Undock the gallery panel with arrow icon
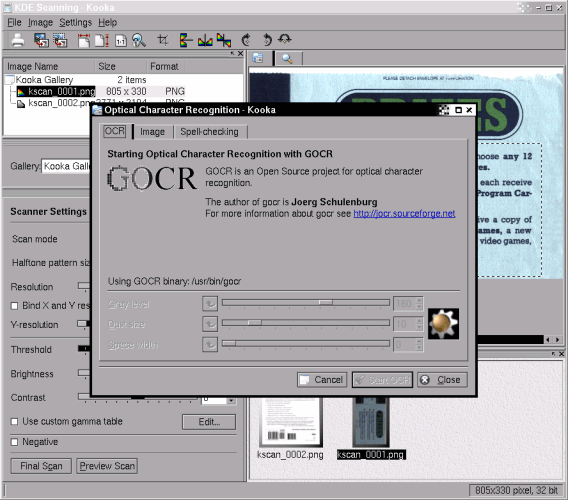Screen dimensions: 568x500 point(232,54)
